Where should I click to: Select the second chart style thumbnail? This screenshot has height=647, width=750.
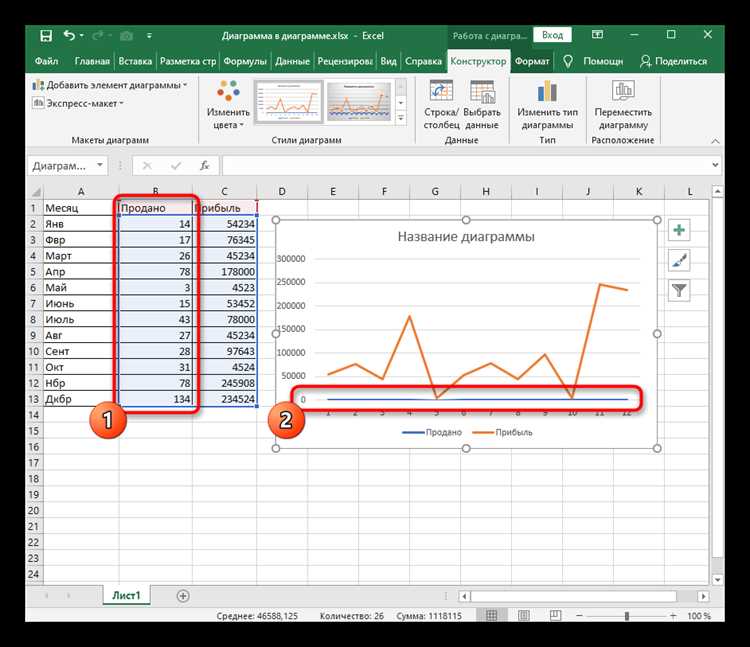point(359,102)
